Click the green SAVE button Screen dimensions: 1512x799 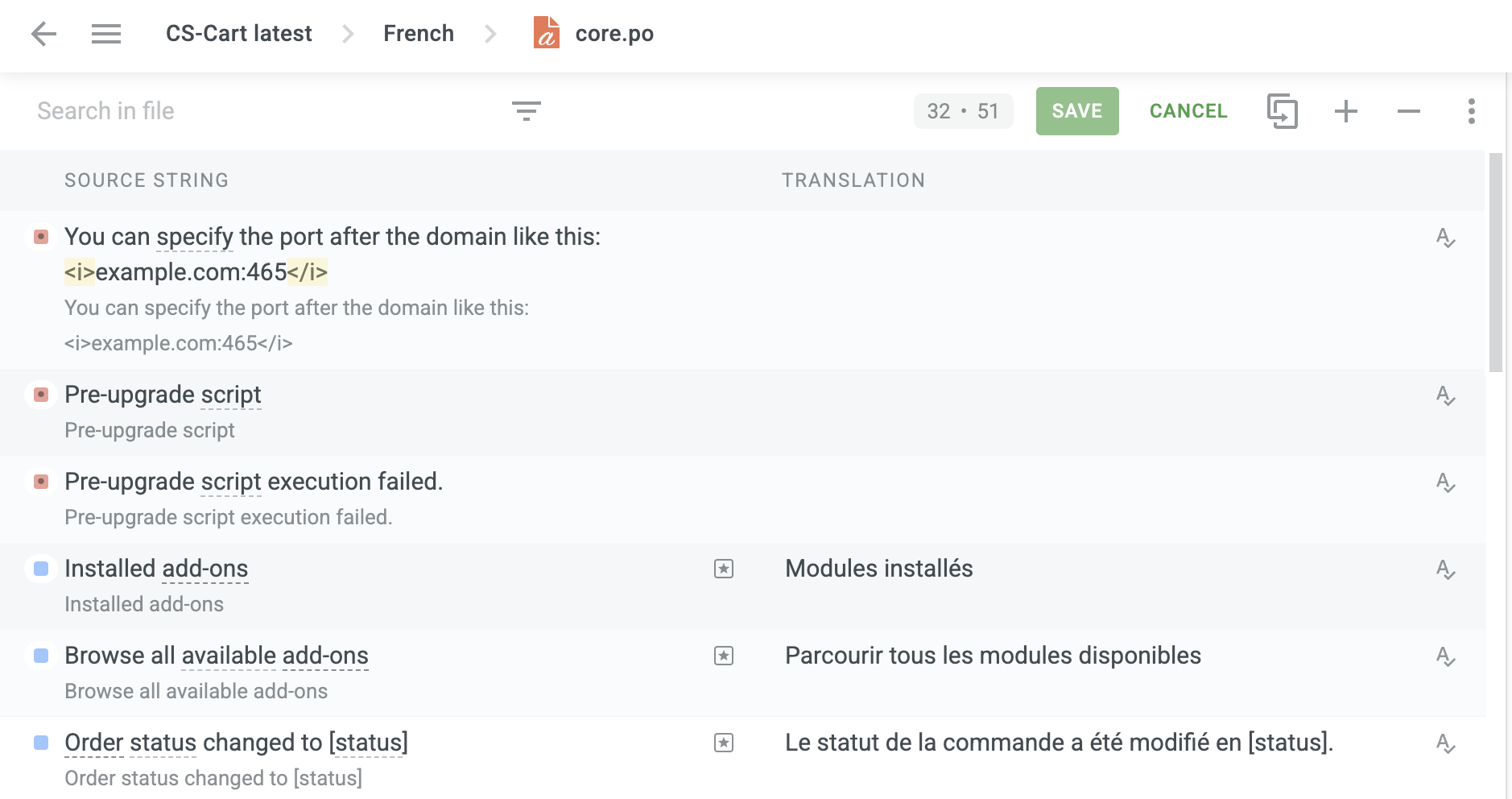coord(1077,111)
